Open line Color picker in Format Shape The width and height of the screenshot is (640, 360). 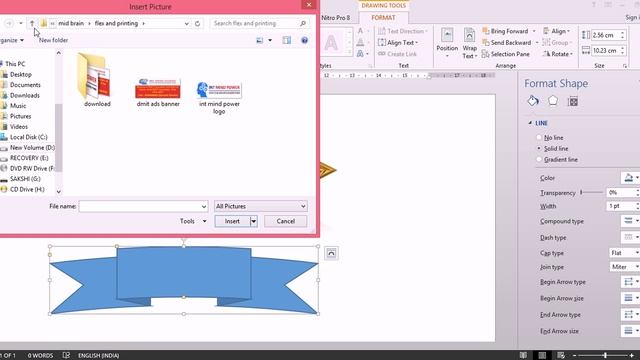[x=631, y=178]
